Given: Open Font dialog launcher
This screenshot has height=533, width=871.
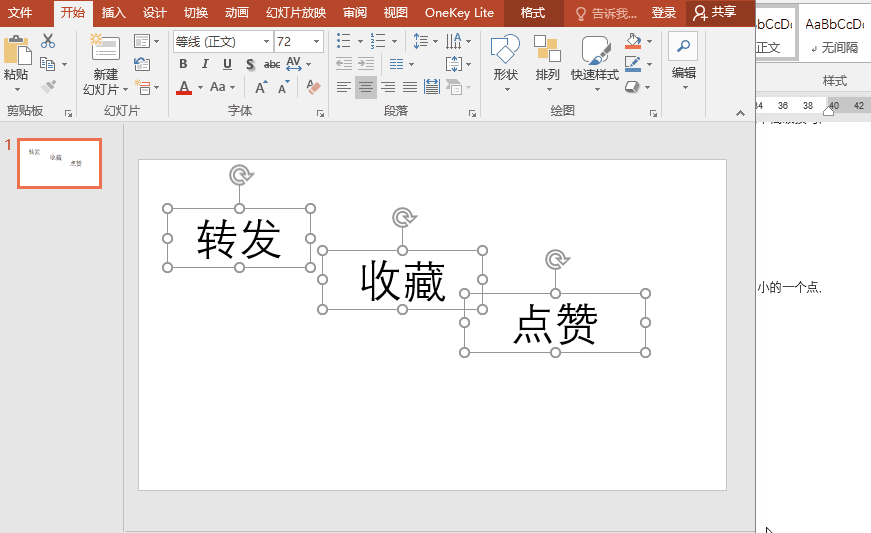Looking at the screenshot, I should (321, 113).
